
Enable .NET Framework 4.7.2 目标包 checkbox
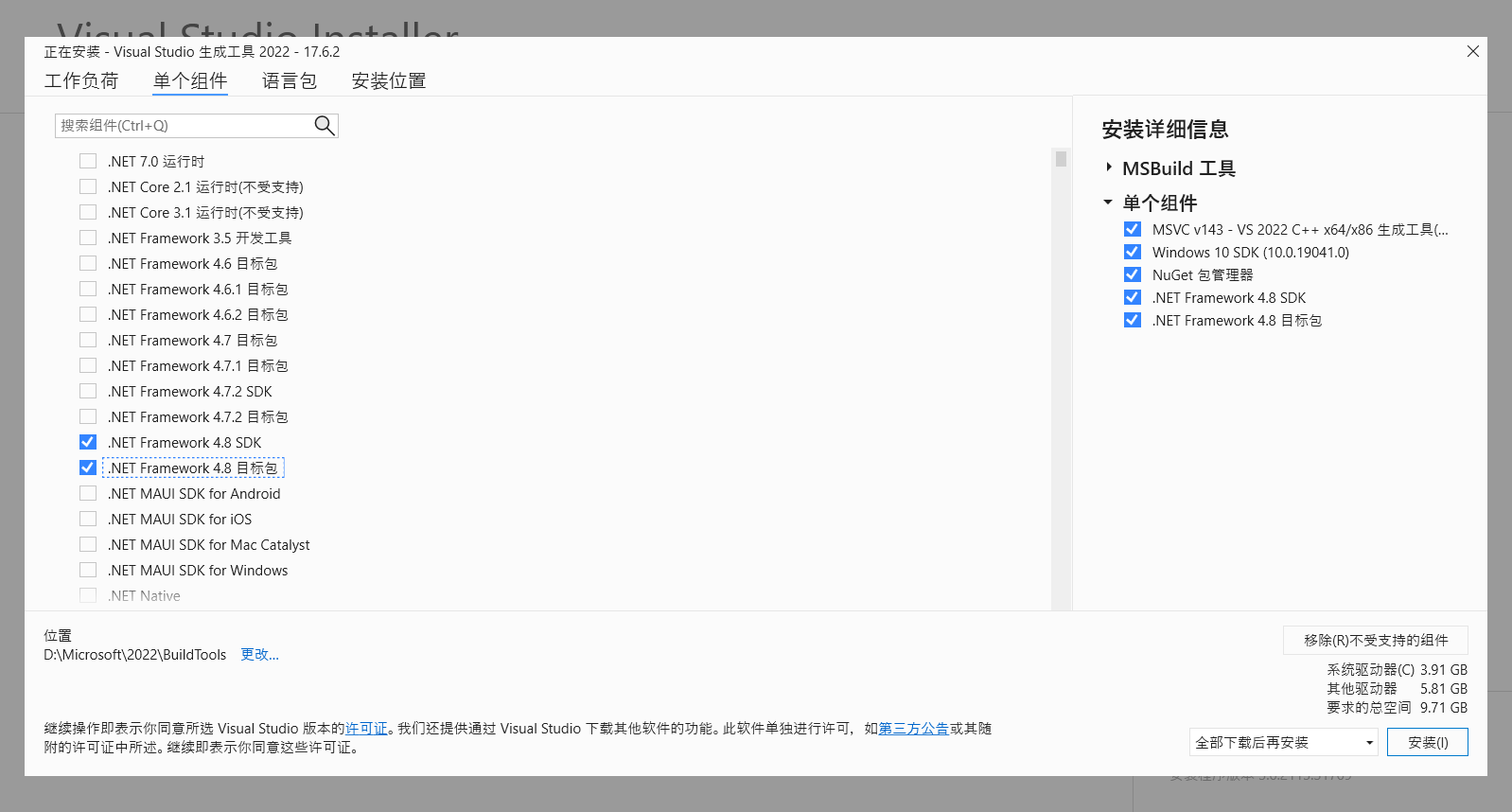tap(88, 416)
